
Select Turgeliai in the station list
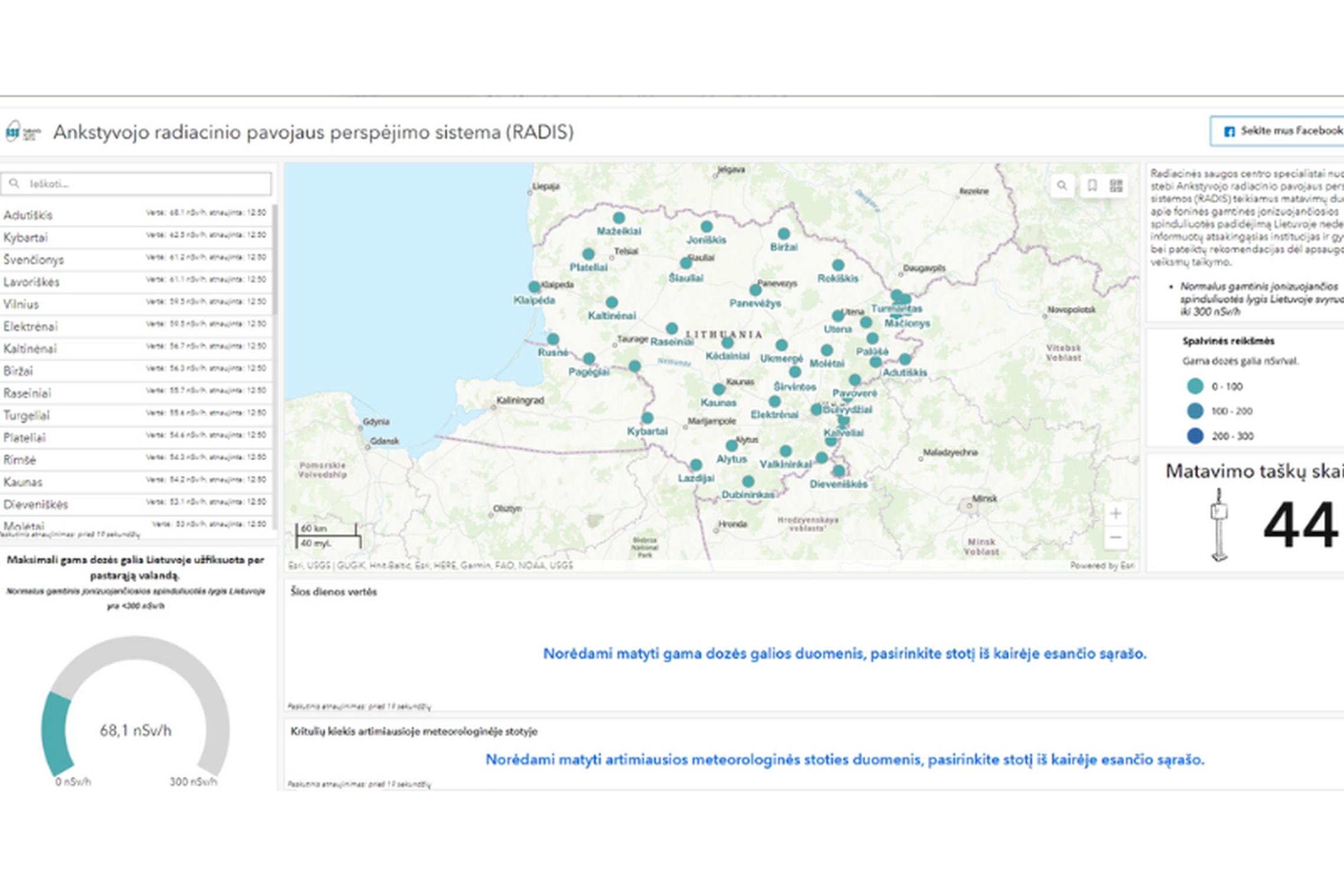136,415
